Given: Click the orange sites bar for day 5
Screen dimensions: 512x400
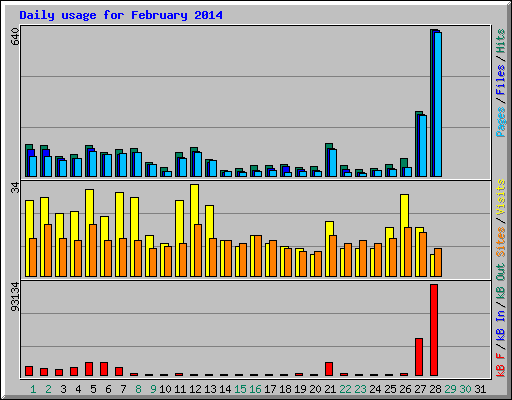Looking at the screenshot, I should coord(93,250).
